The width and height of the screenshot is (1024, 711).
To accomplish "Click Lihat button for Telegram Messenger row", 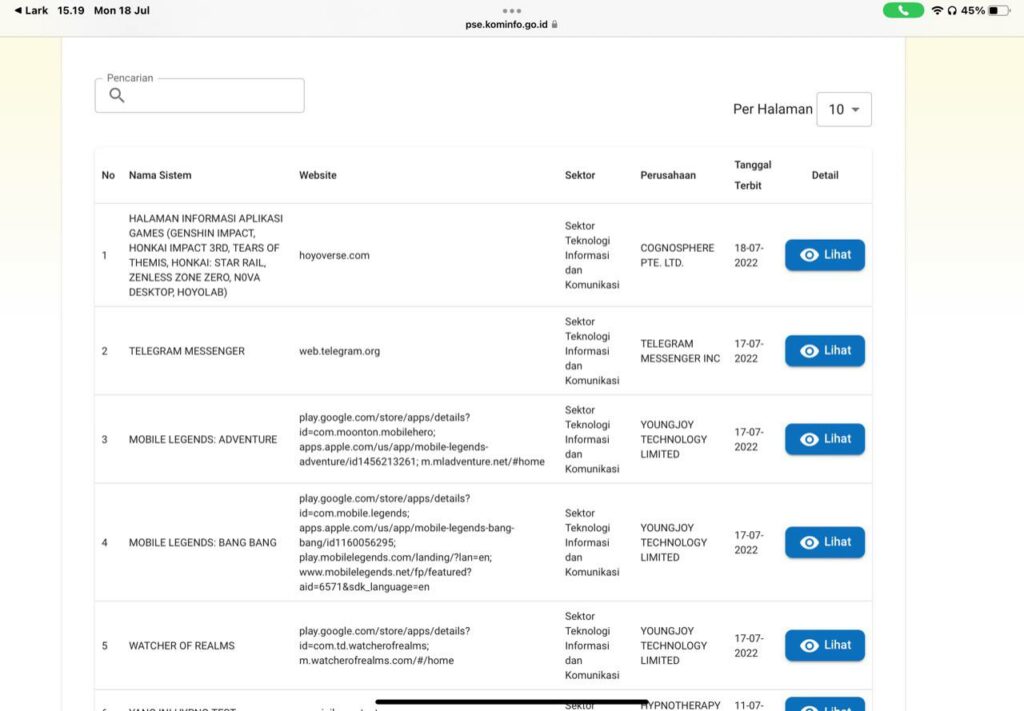I will point(825,351).
